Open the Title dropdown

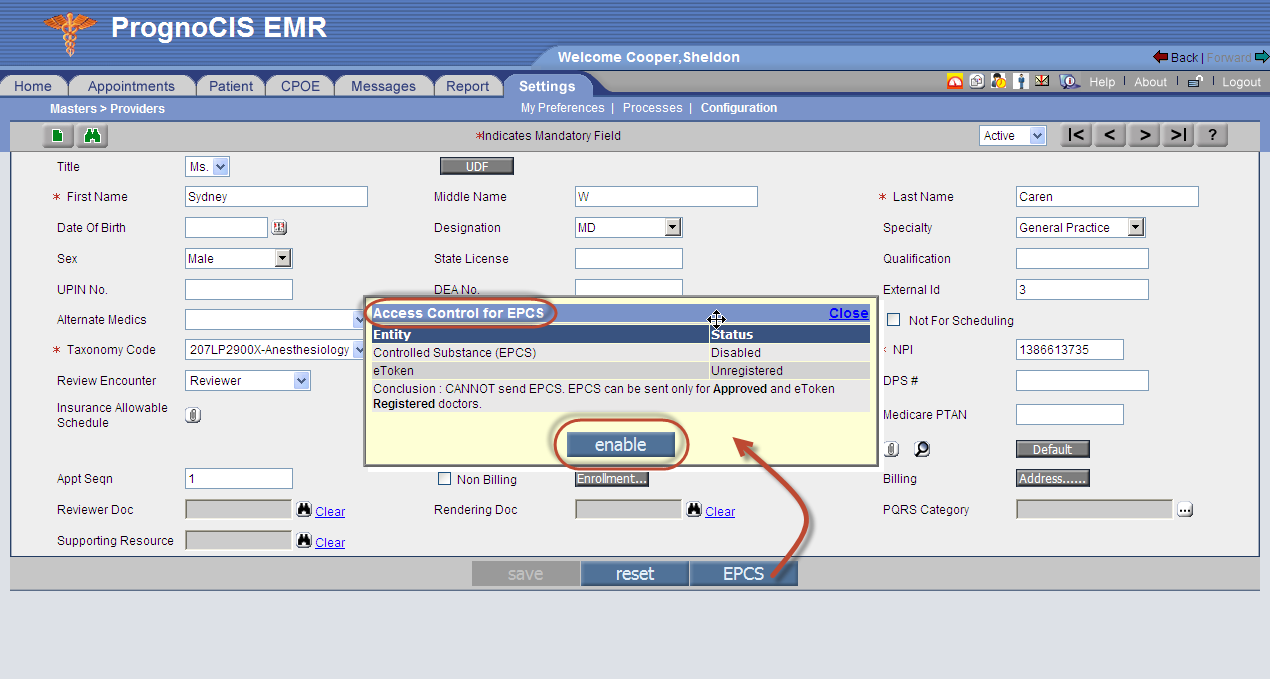pyautogui.click(x=207, y=167)
